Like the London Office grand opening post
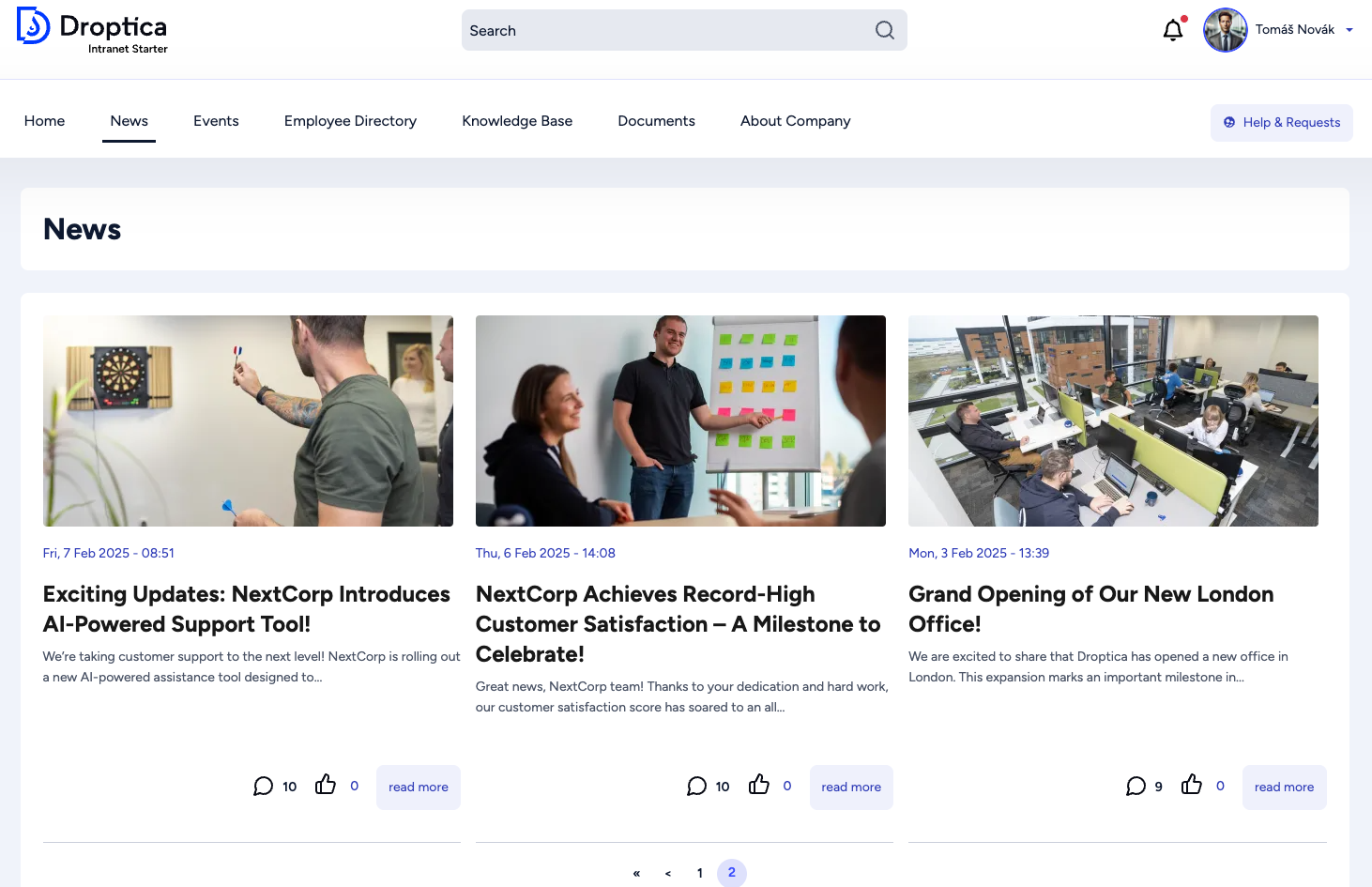The height and width of the screenshot is (887, 1372). tap(1192, 785)
